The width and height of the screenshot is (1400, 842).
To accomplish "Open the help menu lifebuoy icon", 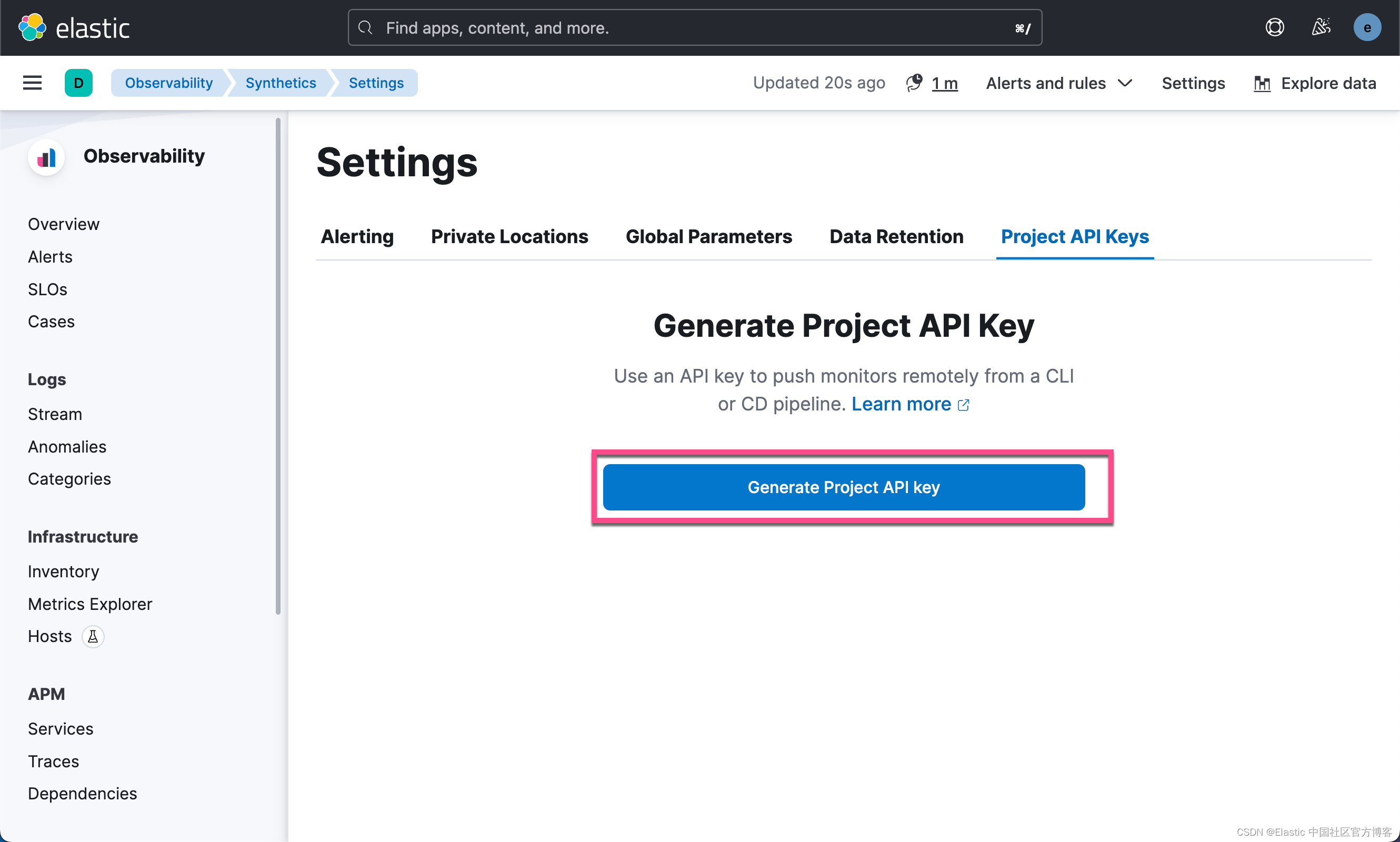I will click(1275, 27).
